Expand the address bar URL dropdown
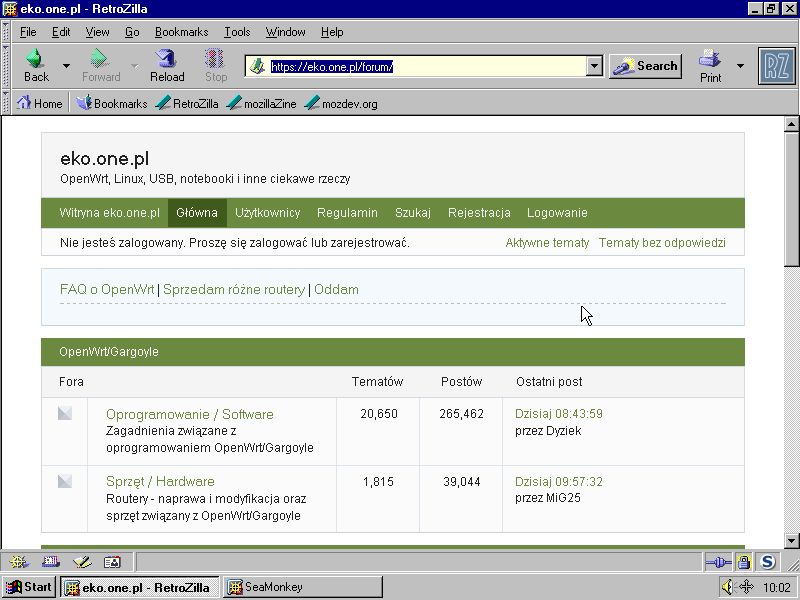This screenshot has height=600, width=800. [594, 66]
